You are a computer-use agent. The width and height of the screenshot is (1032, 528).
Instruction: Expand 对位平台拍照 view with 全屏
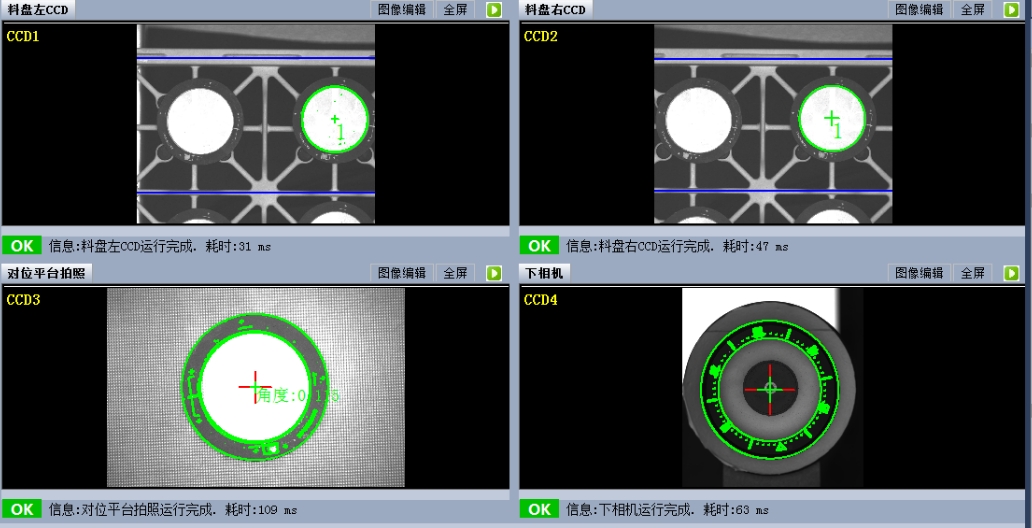tap(456, 273)
